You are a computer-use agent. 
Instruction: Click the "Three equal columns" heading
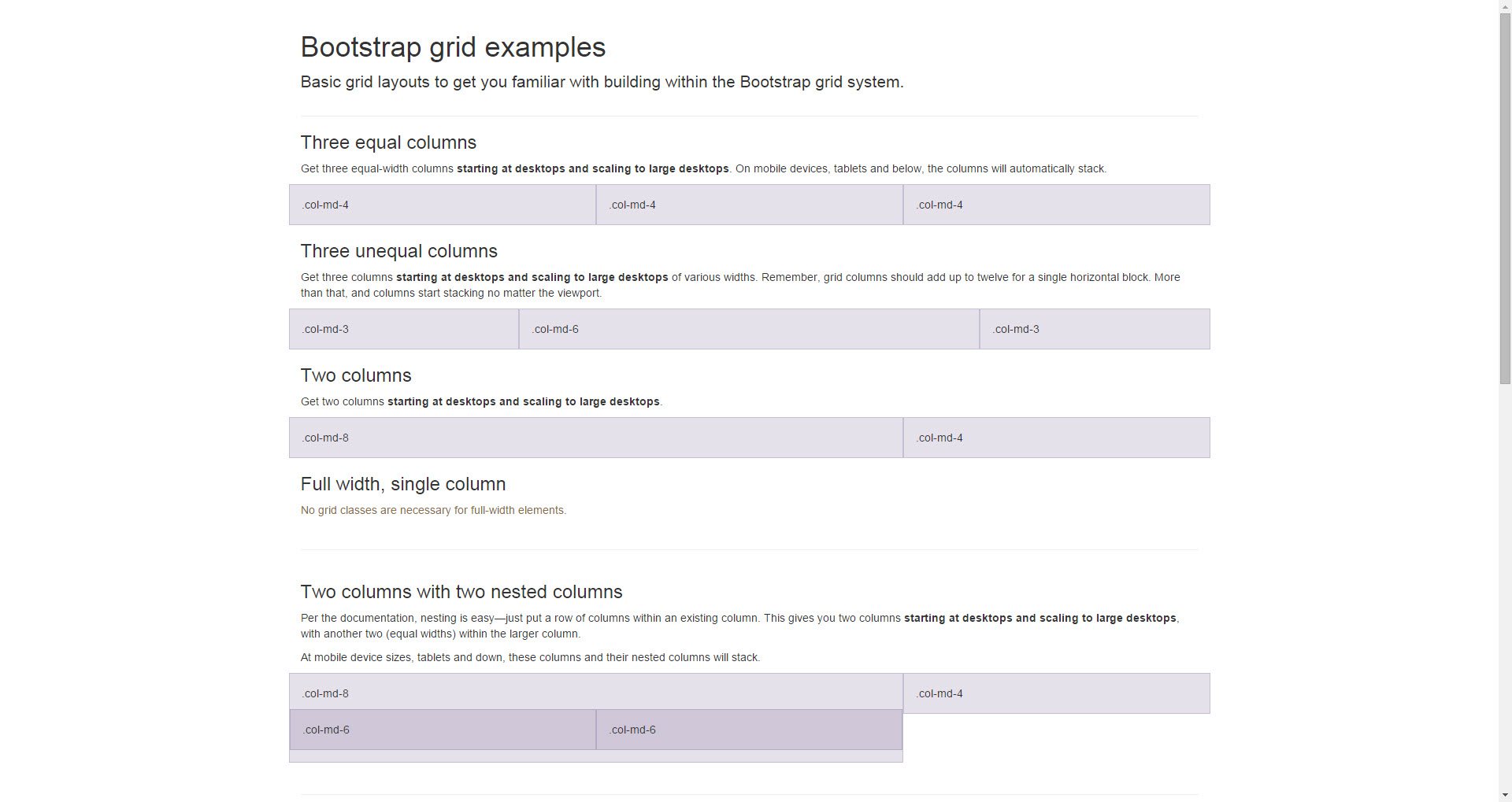388,142
